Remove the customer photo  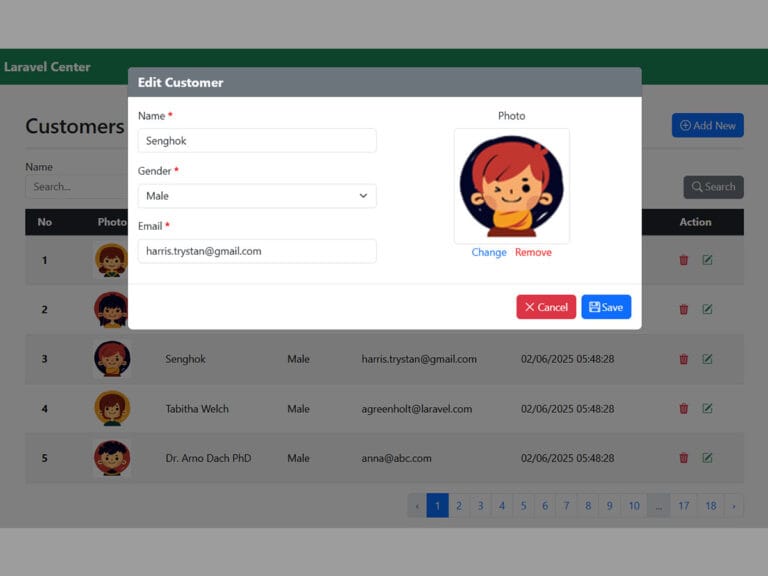(533, 252)
